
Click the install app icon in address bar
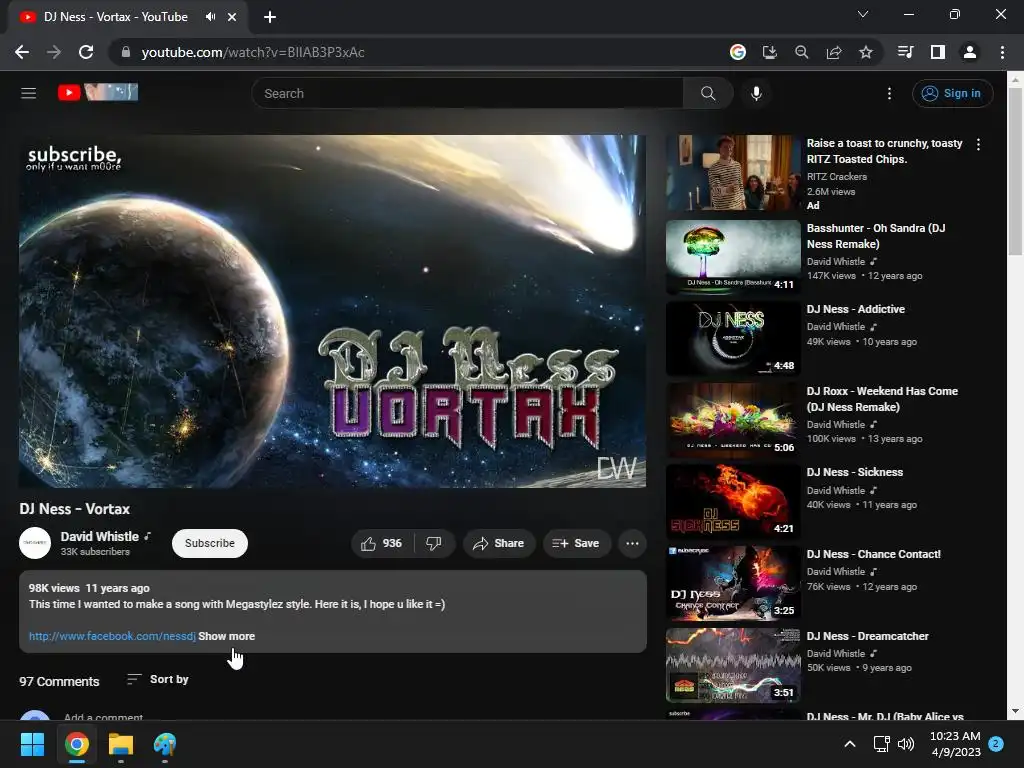point(770,52)
